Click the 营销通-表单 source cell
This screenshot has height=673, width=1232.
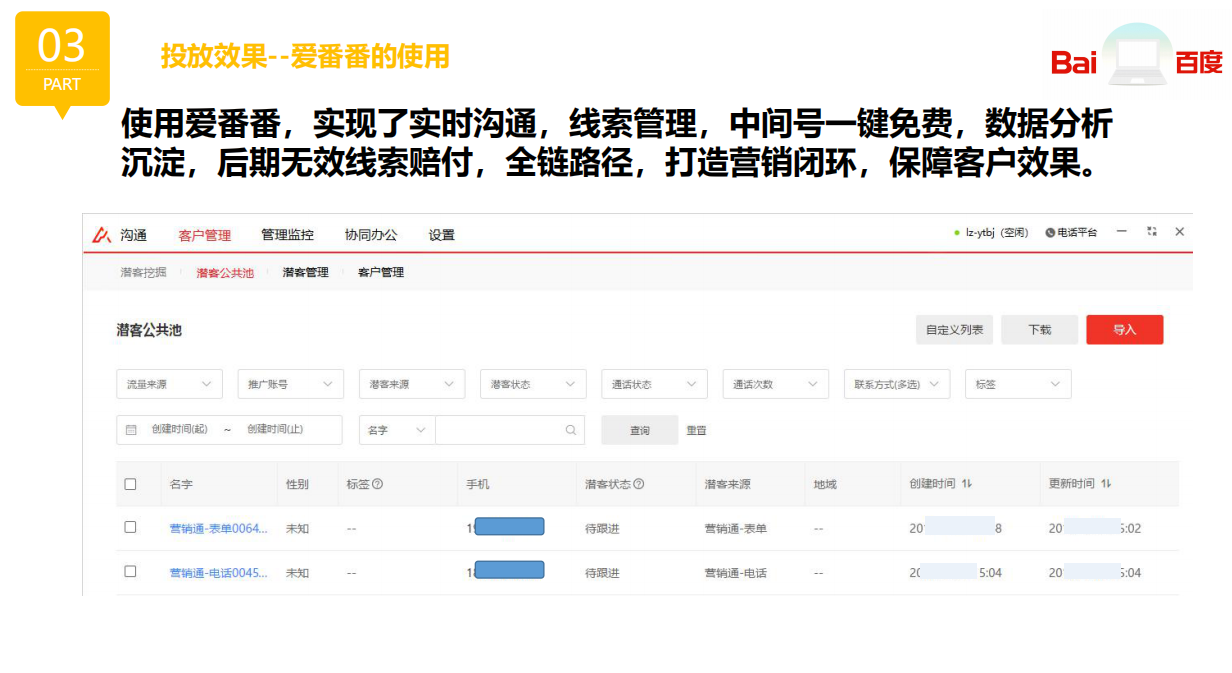(x=736, y=528)
